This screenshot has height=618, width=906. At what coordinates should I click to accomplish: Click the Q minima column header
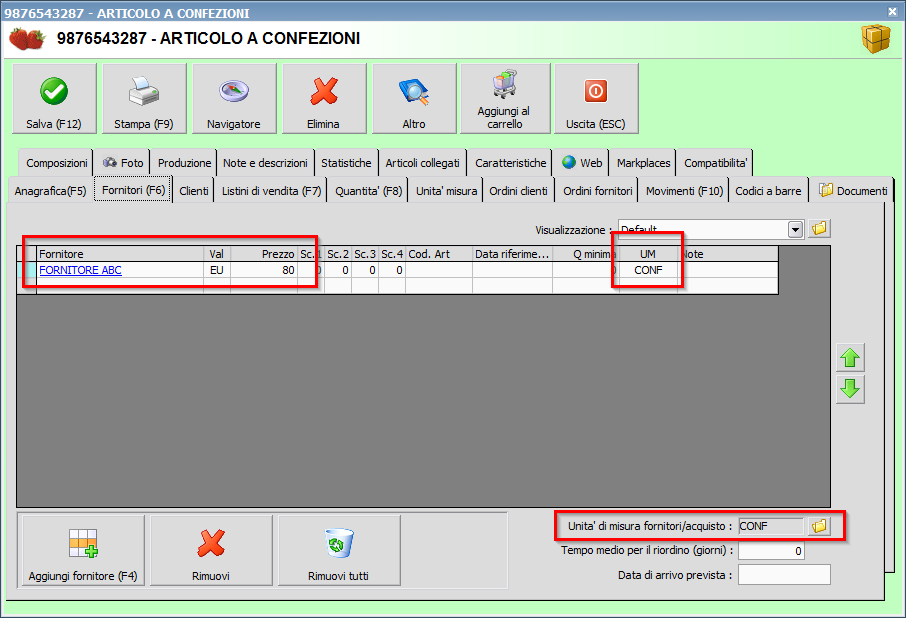pos(586,254)
